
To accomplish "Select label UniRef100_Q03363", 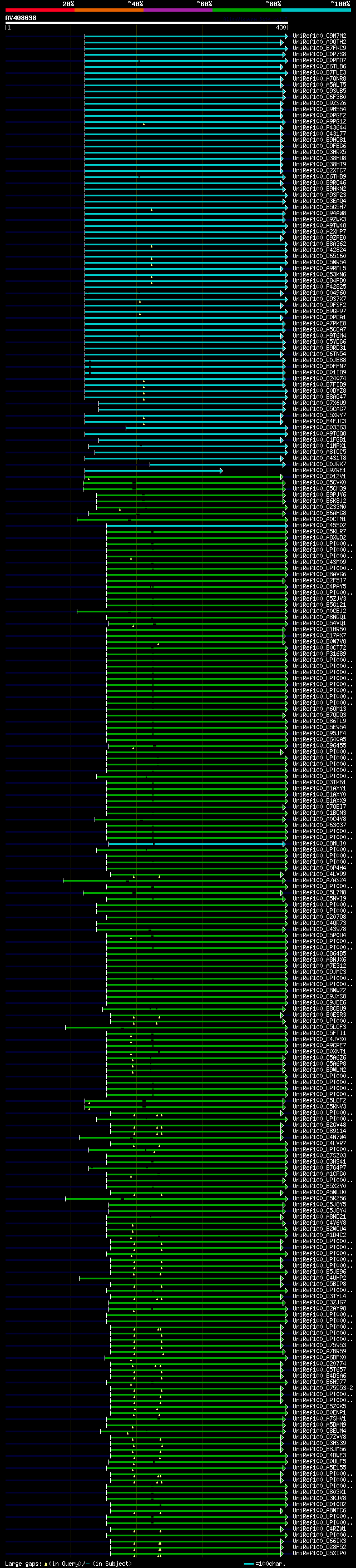I will click(319, 427).
